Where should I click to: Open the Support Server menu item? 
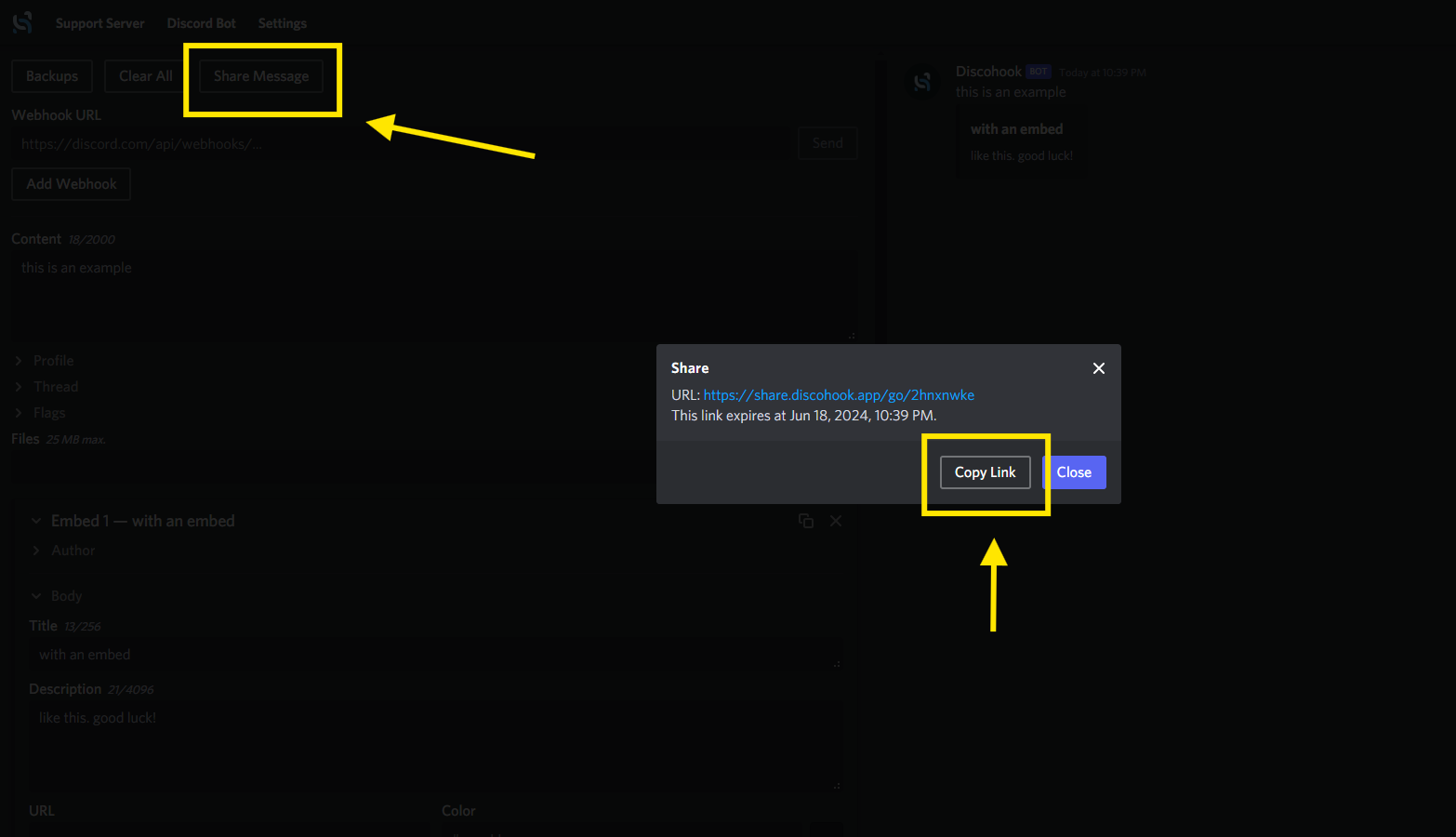point(99,23)
